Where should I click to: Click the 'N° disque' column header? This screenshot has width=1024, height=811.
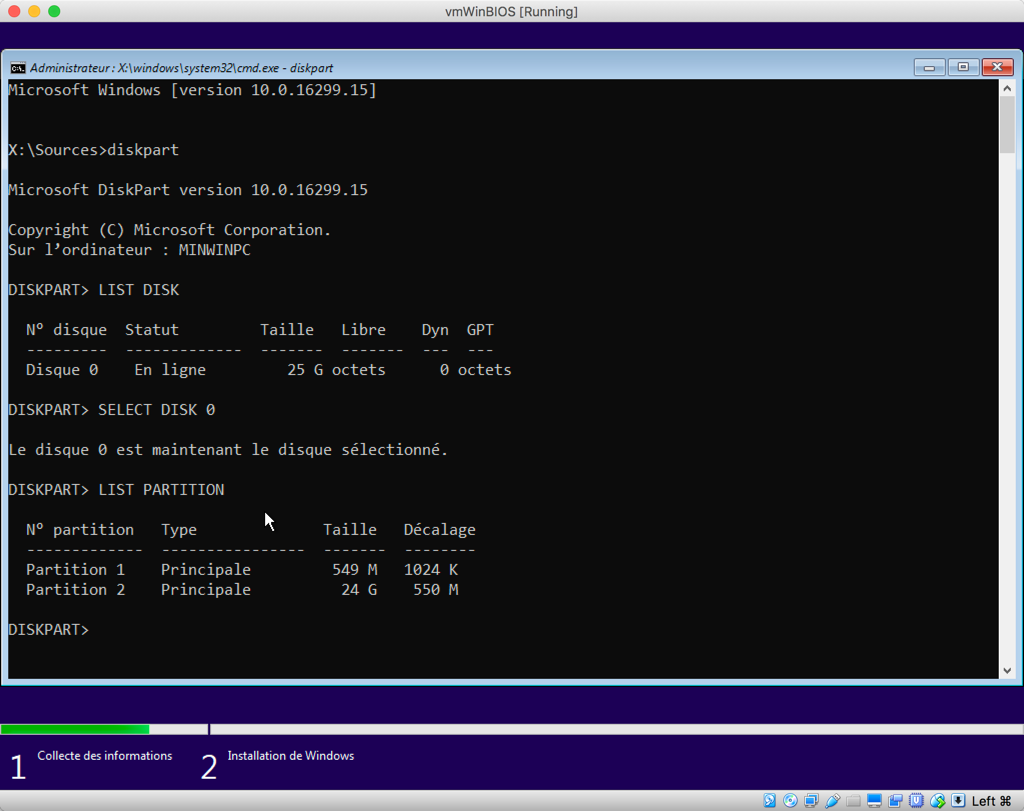[x=66, y=330]
